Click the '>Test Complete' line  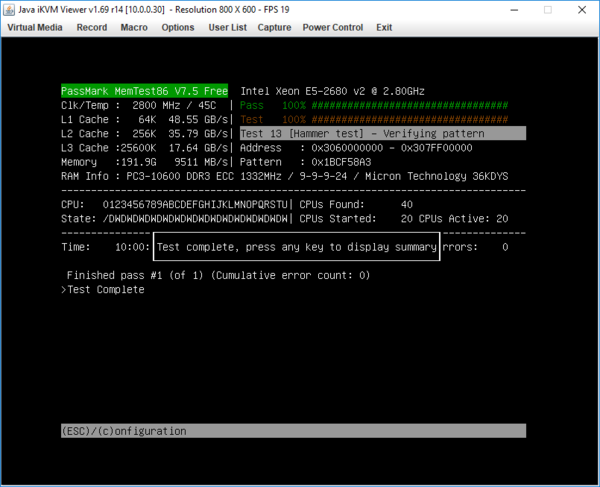pos(103,289)
